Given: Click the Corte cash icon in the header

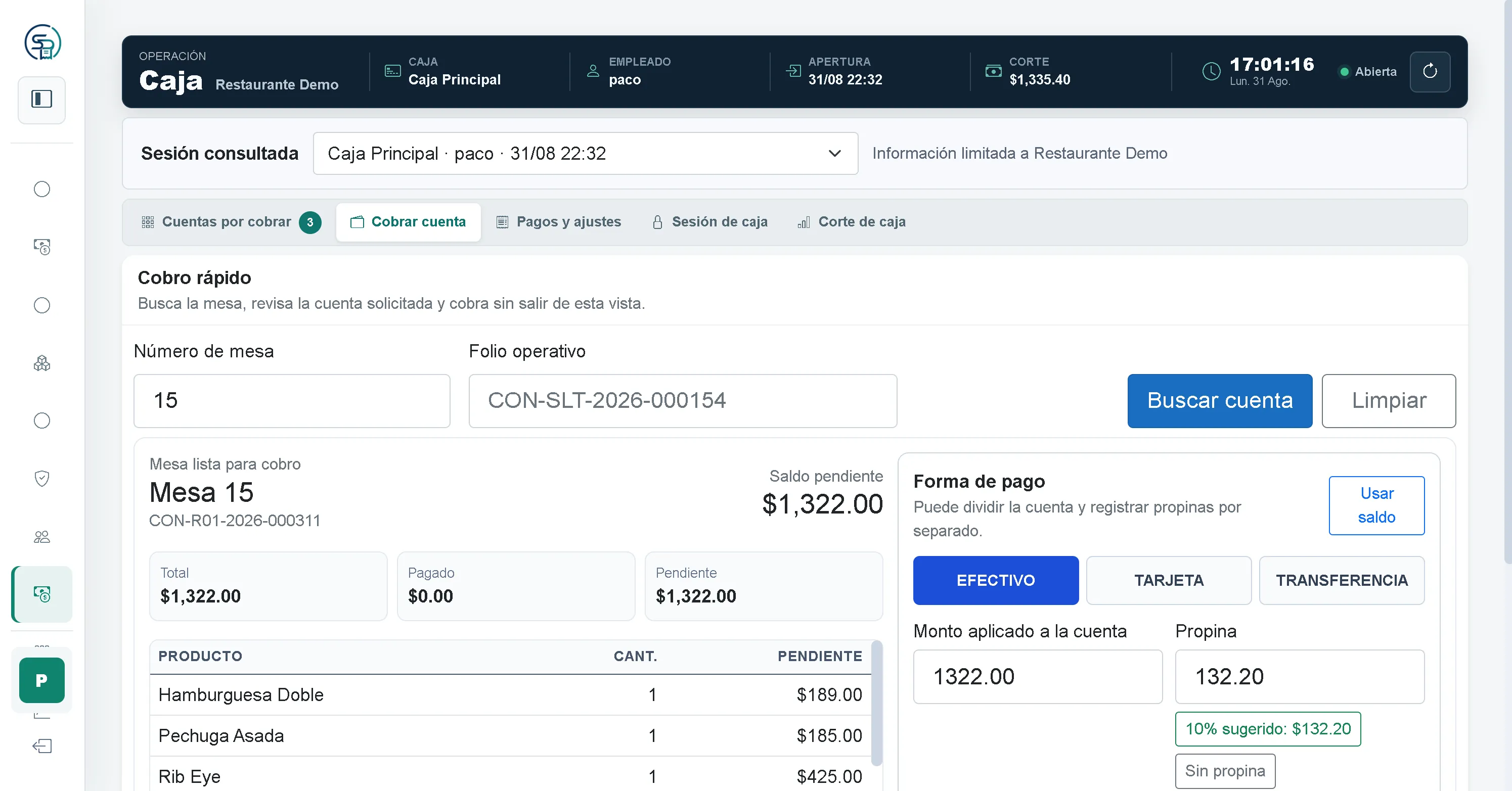Looking at the screenshot, I should [993, 71].
